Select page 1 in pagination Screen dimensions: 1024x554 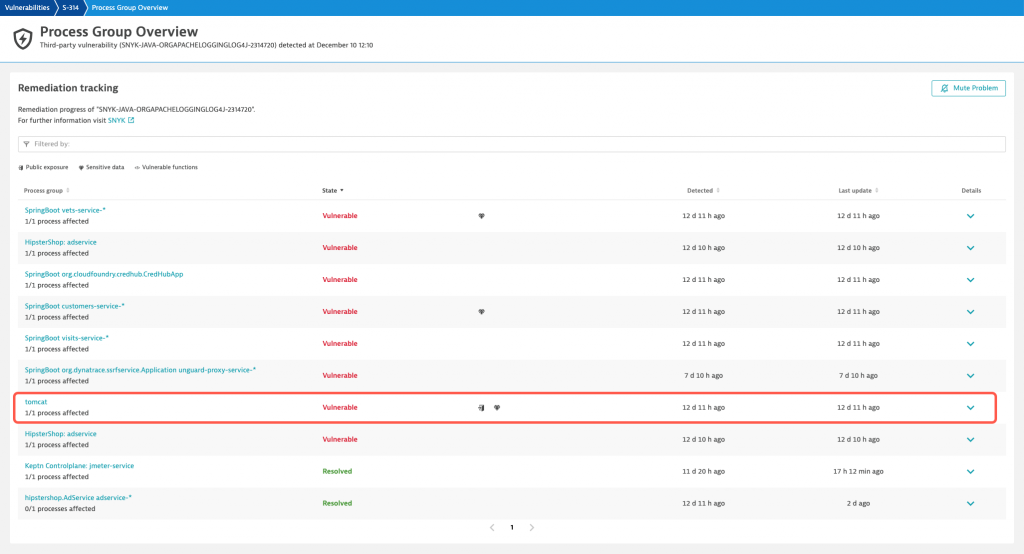click(x=512, y=527)
